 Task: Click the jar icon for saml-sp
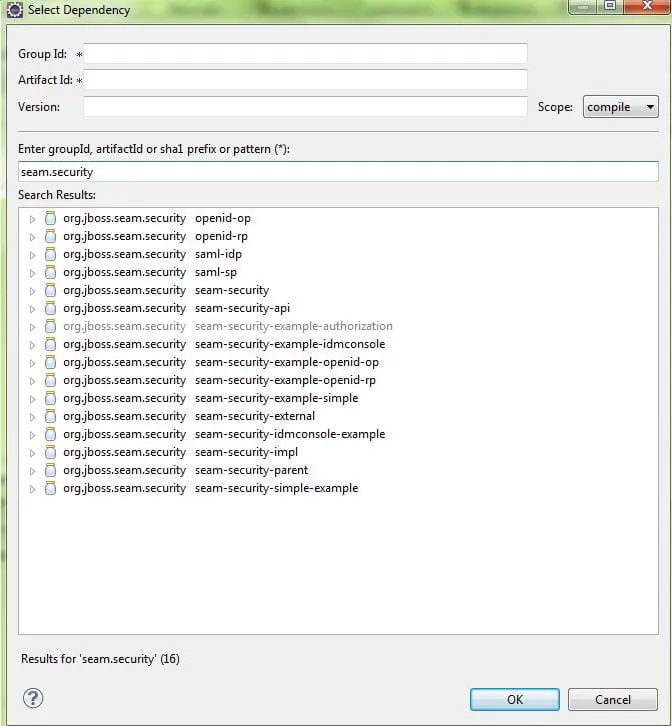click(50, 272)
